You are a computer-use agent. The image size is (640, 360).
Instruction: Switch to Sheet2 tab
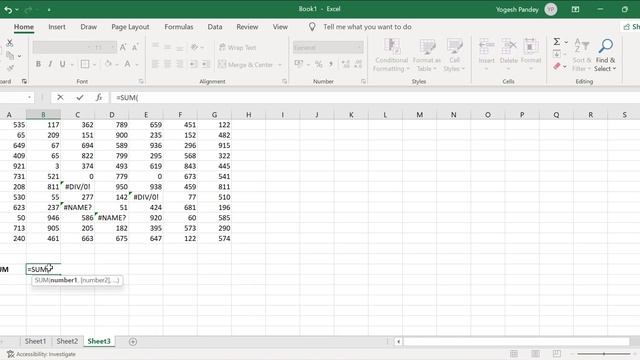tap(67, 341)
